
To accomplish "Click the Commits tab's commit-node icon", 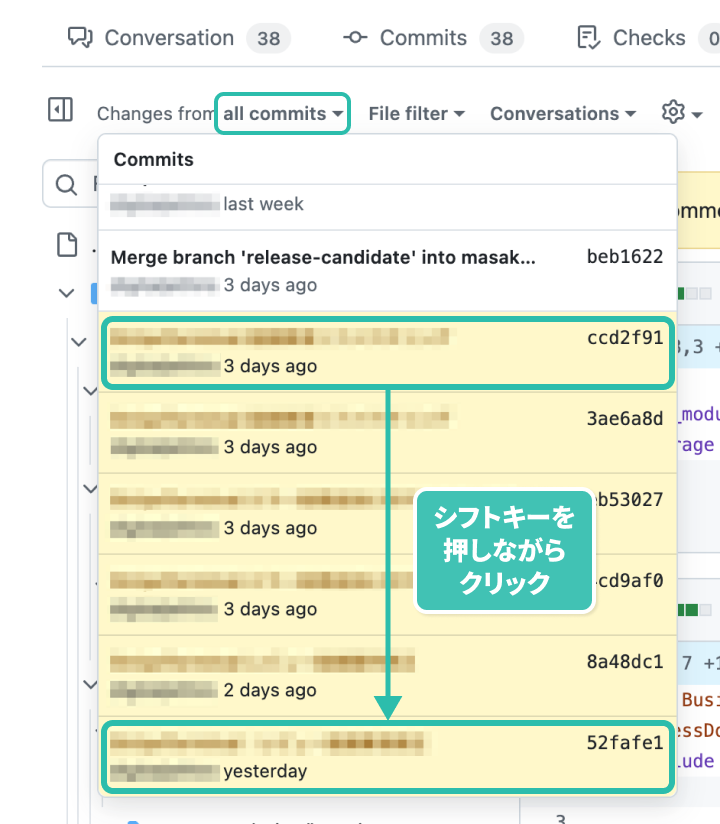I will click(354, 38).
